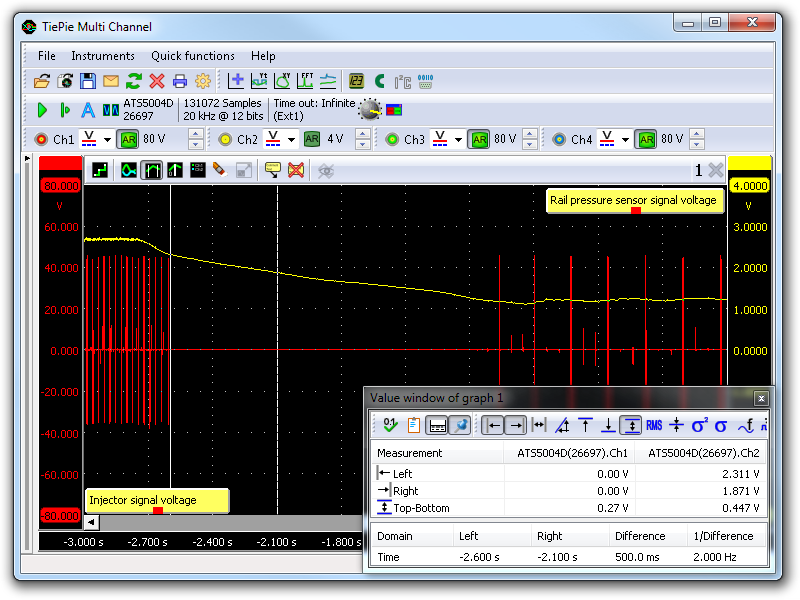
Task: Decrease Ch4 range with down stepper
Action: point(697,144)
